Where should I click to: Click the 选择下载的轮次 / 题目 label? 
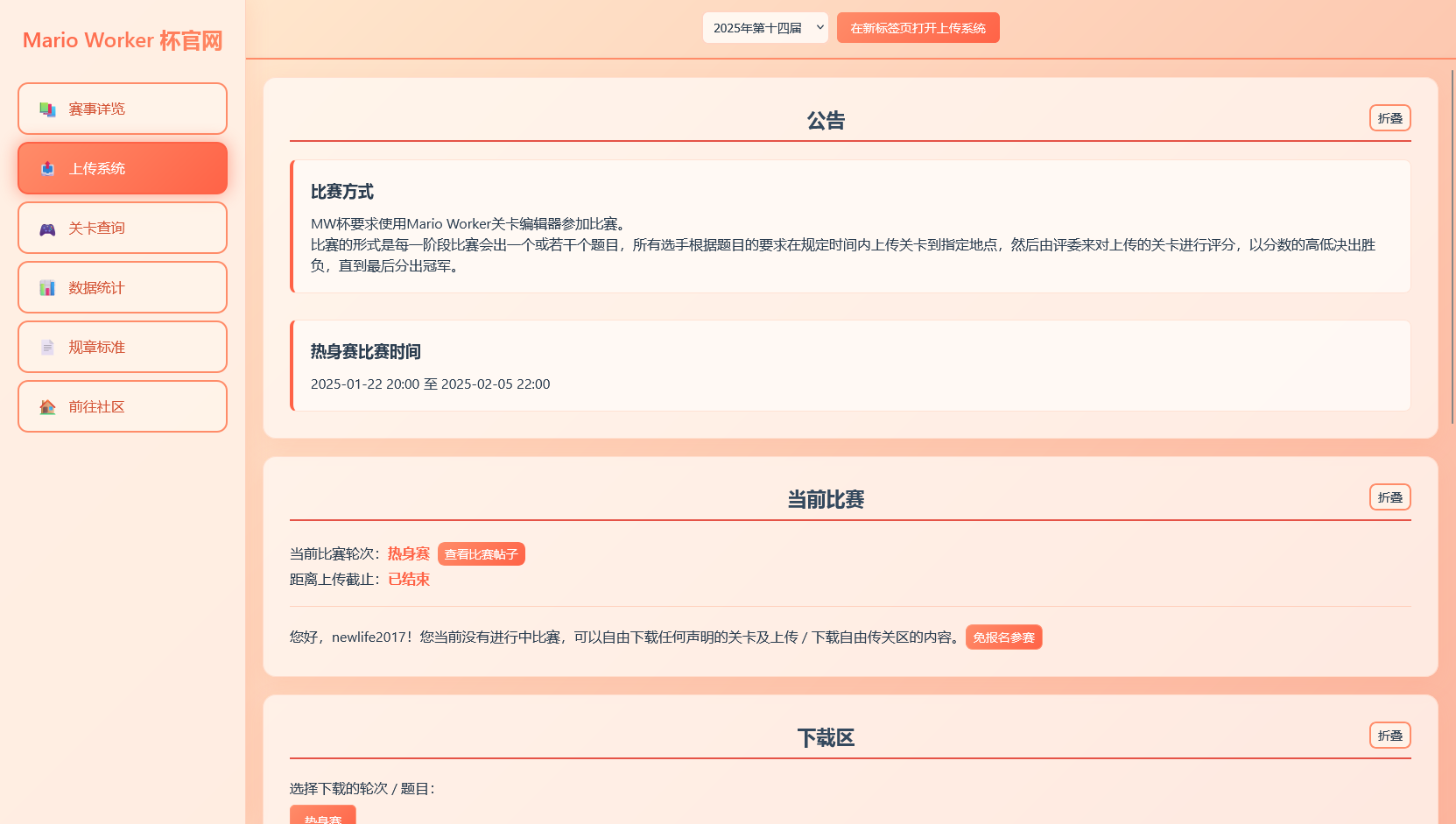(362, 789)
